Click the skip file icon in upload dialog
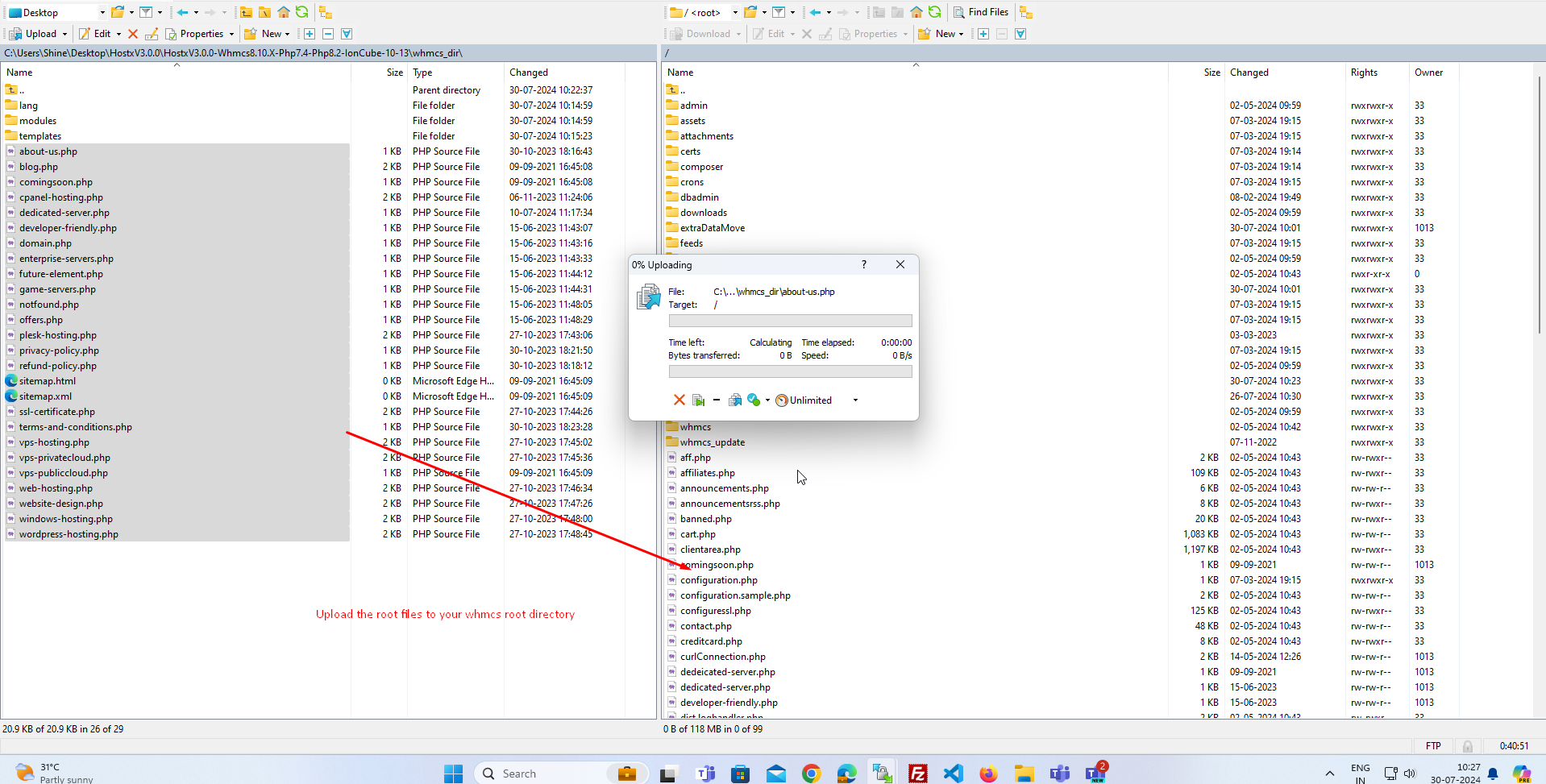 click(x=698, y=400)
